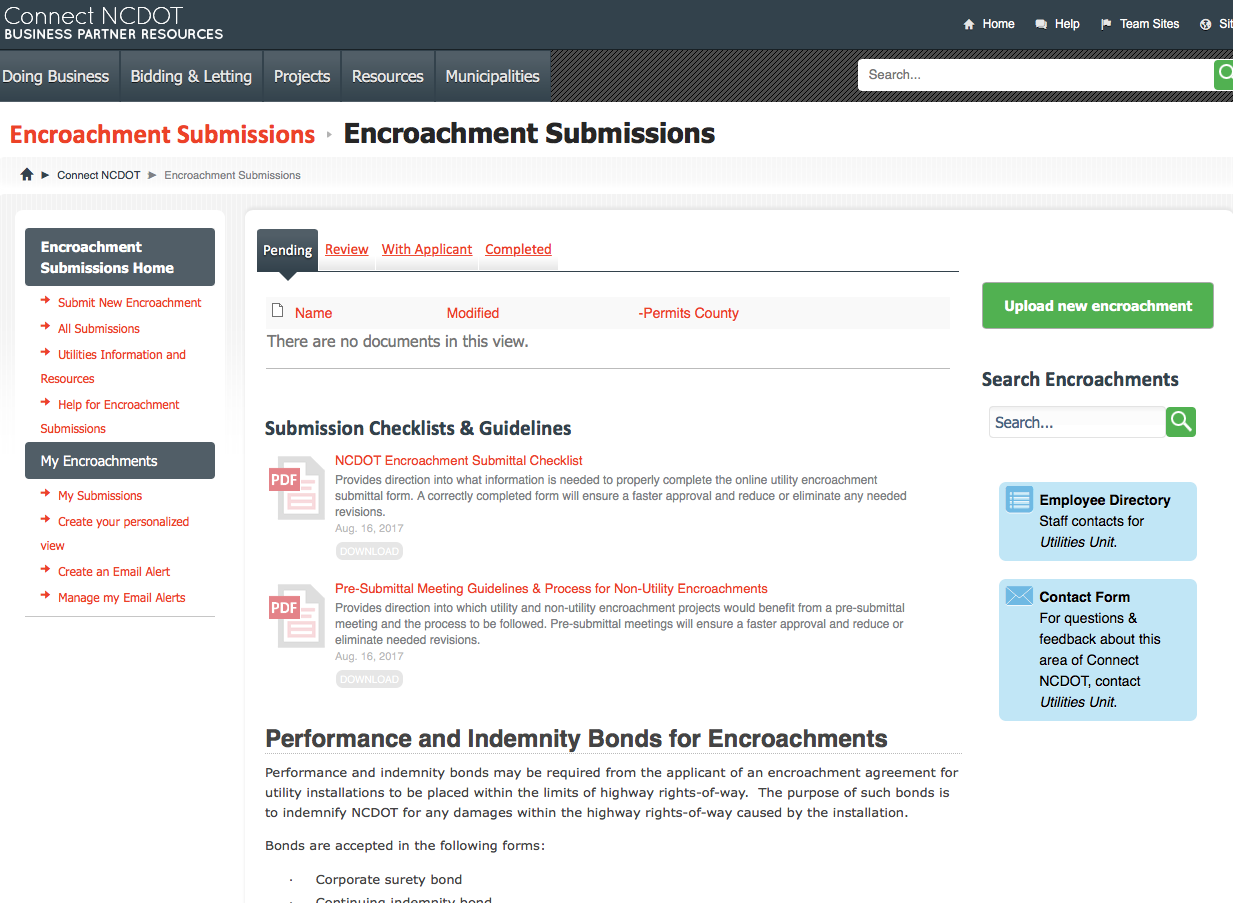
Task: Click the Contact Form envelope icon
Action: pos(1019,597)
